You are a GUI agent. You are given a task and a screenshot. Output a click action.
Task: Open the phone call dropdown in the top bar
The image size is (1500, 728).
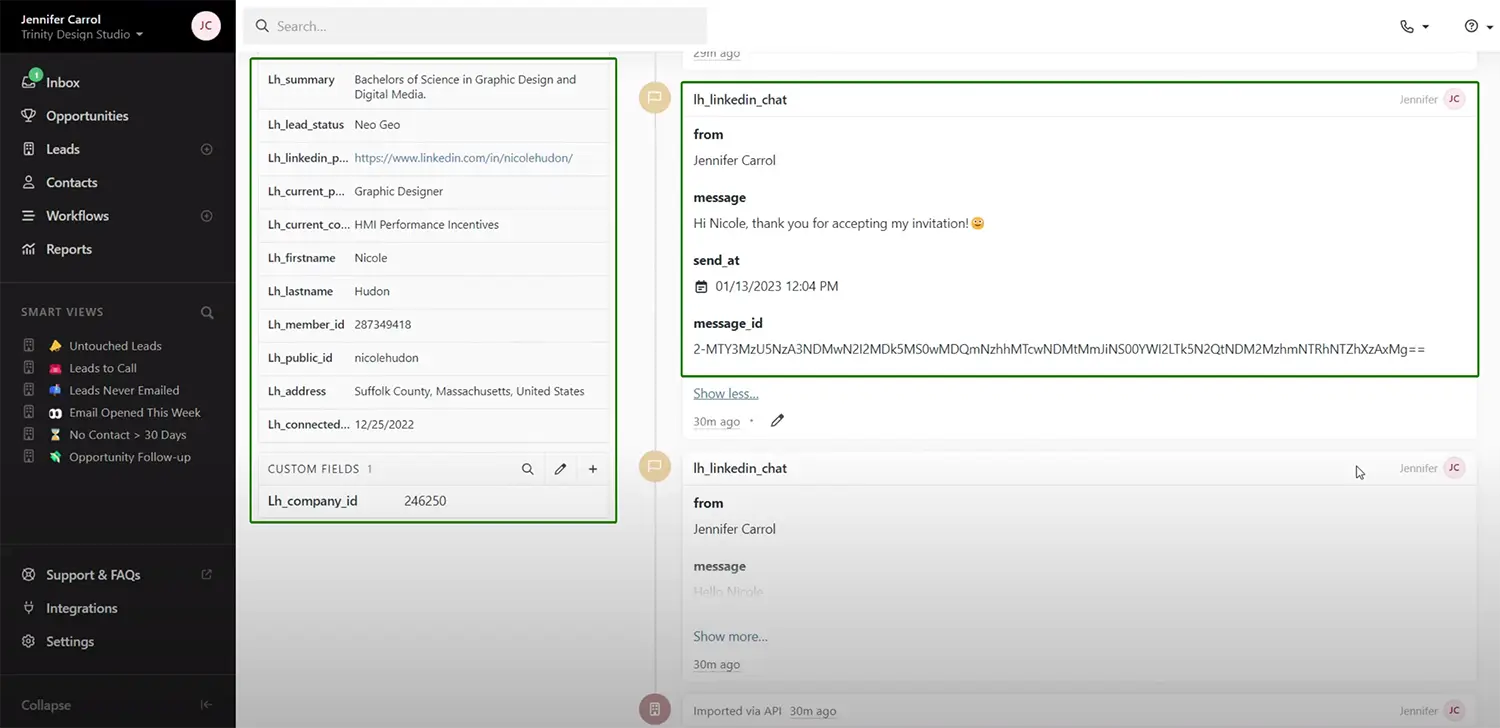pyautogui.click(x=1414, y=27)
